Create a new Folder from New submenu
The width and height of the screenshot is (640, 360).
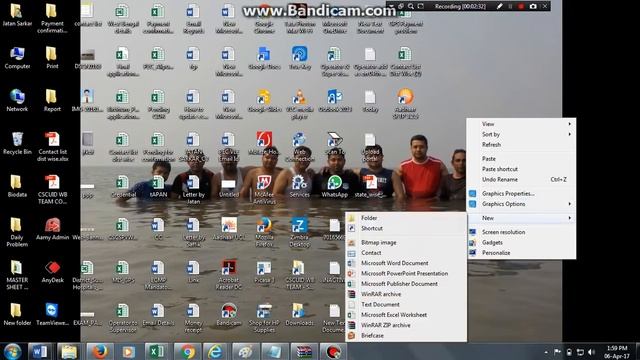tap(406, 218)
